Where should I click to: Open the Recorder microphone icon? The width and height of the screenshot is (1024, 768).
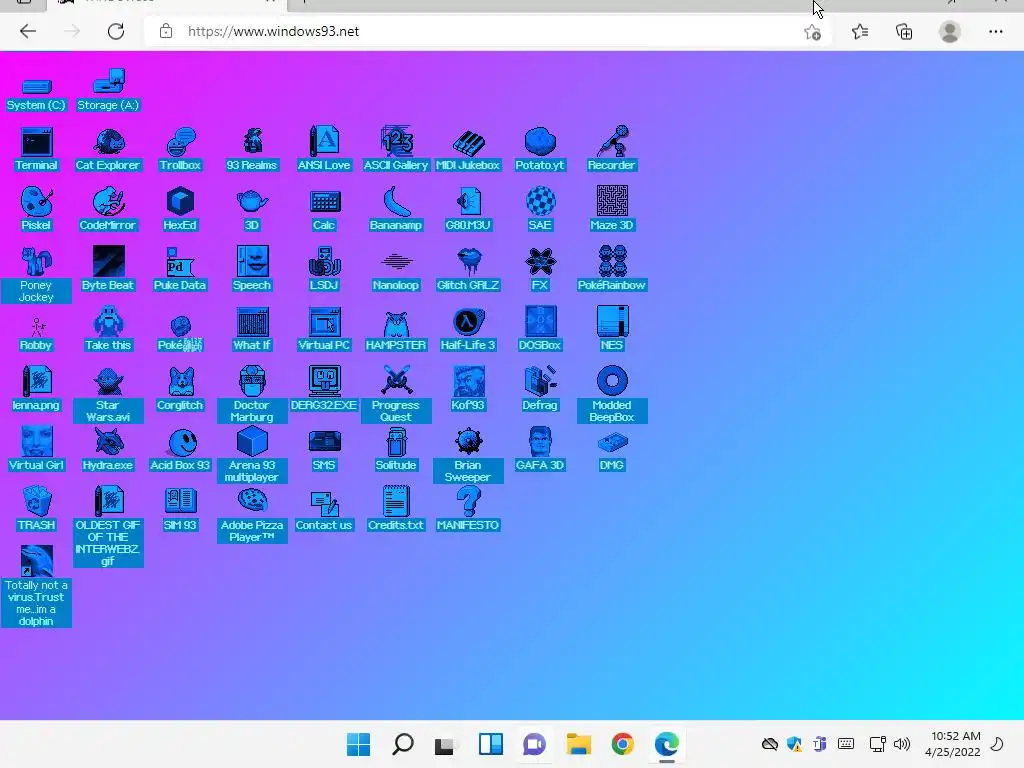(611, 150)
